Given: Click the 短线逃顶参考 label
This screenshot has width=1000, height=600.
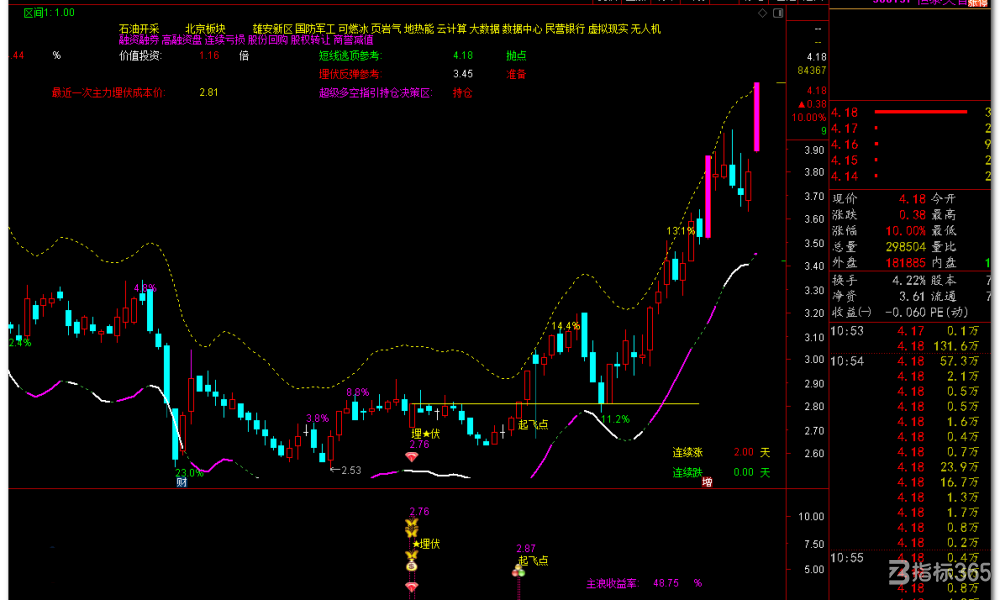Looking at the screenshot, I should (349, 55).
